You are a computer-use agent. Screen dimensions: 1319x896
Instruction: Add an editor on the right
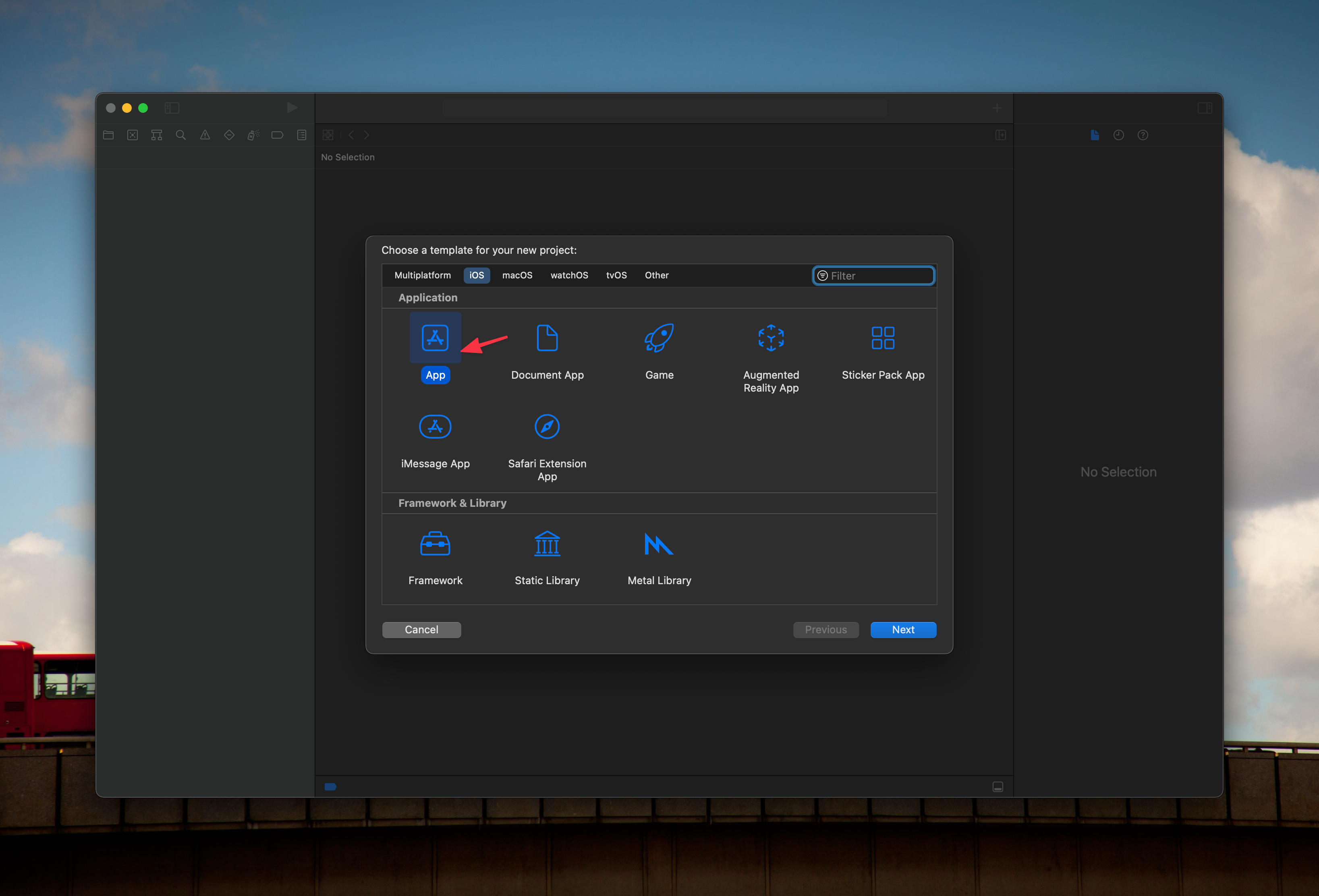pyautogui.click(x=1001, y=135)
